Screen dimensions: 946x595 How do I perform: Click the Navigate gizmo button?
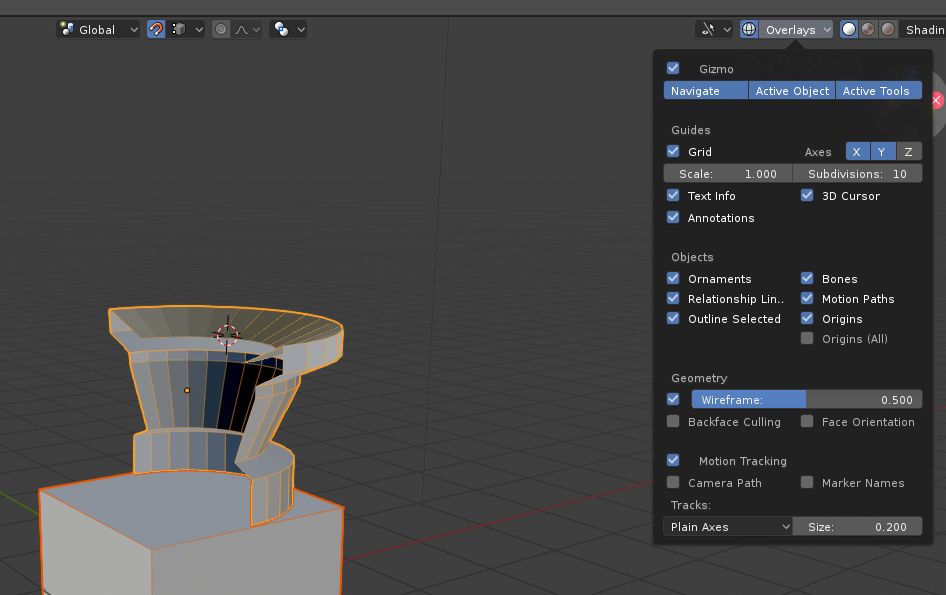click(x=705, y=90)
